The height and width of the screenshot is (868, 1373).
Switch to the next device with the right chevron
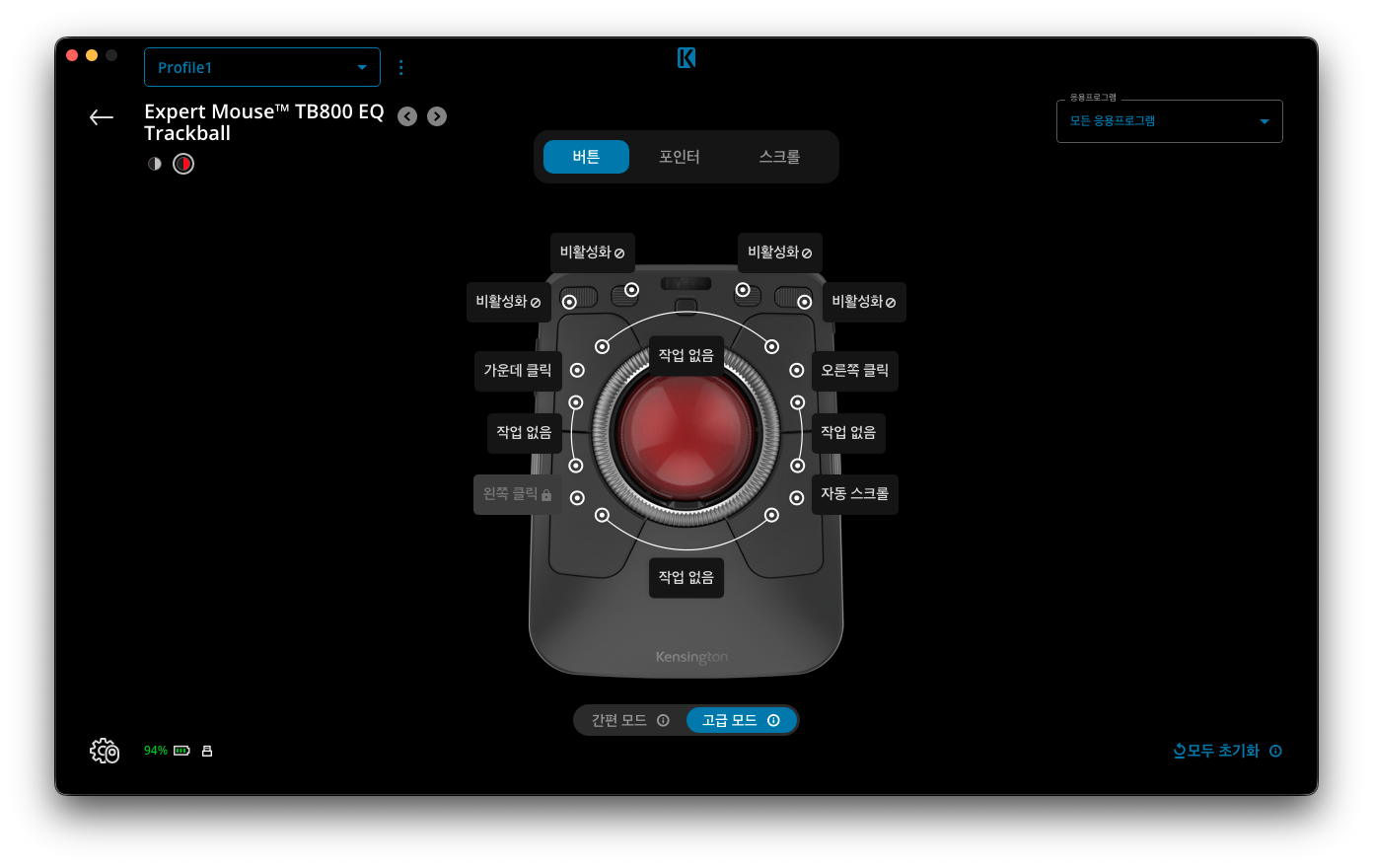(437, 116)
